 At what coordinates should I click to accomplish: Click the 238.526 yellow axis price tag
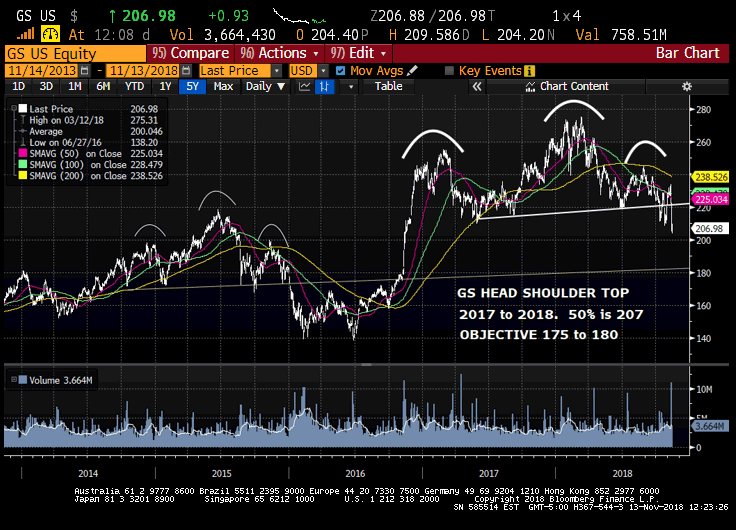[x=711, y=177]
